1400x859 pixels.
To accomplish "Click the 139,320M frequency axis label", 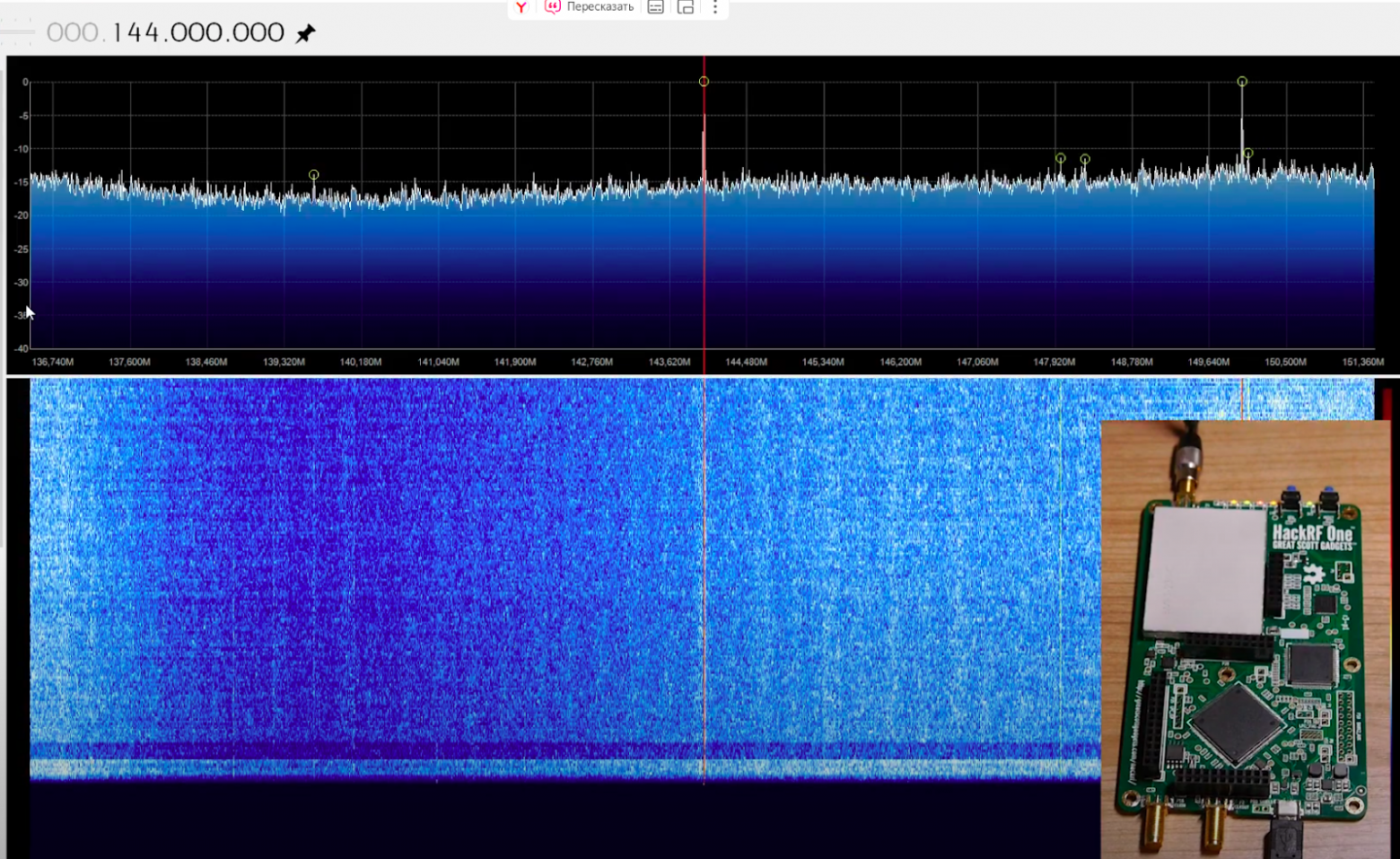I will click(x=284, y=362).
